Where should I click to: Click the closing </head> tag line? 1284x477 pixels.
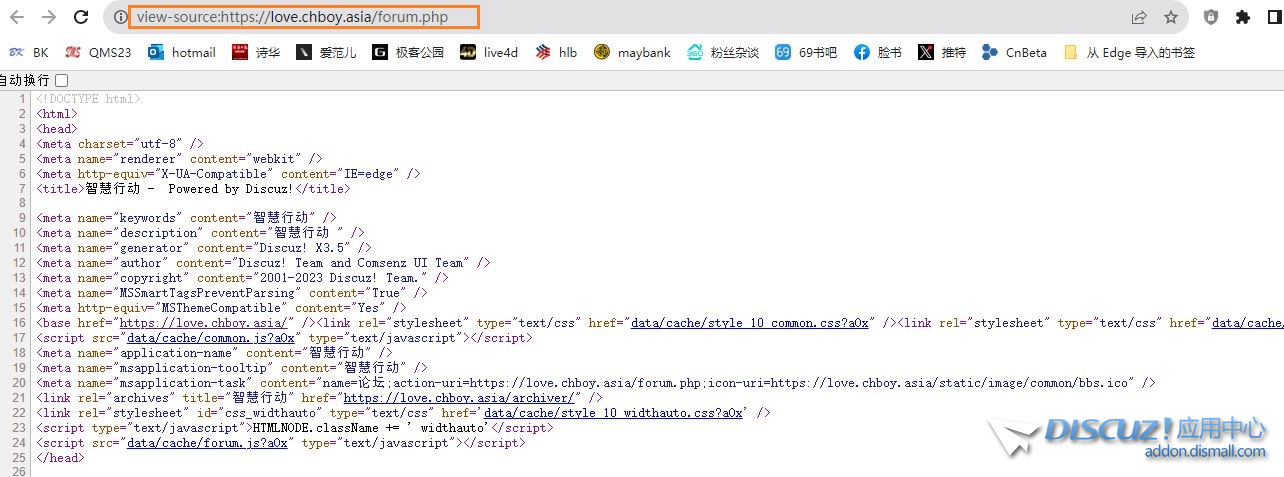point(60,458)
